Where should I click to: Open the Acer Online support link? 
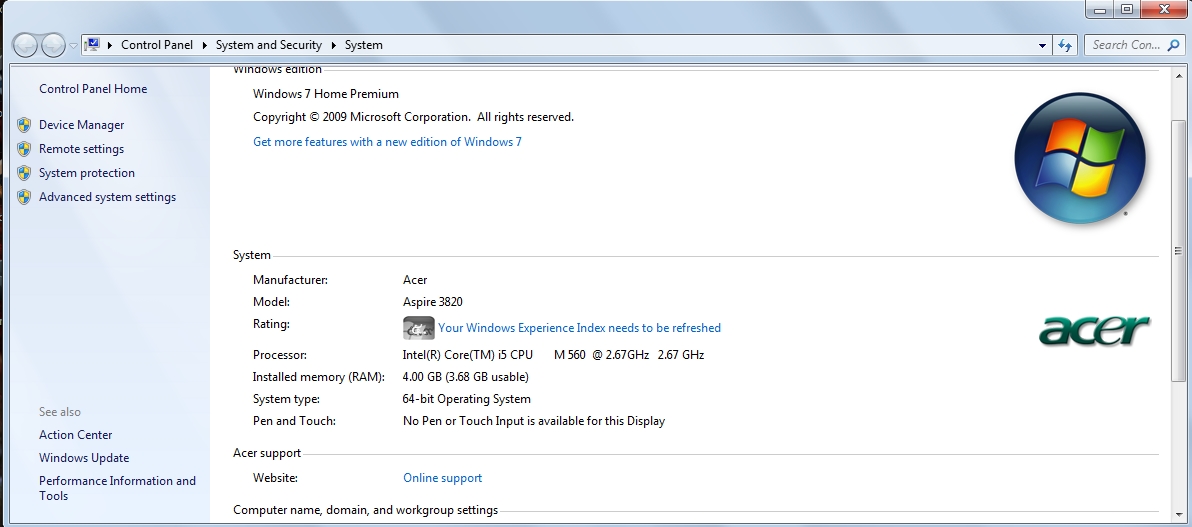click(442, 478)
